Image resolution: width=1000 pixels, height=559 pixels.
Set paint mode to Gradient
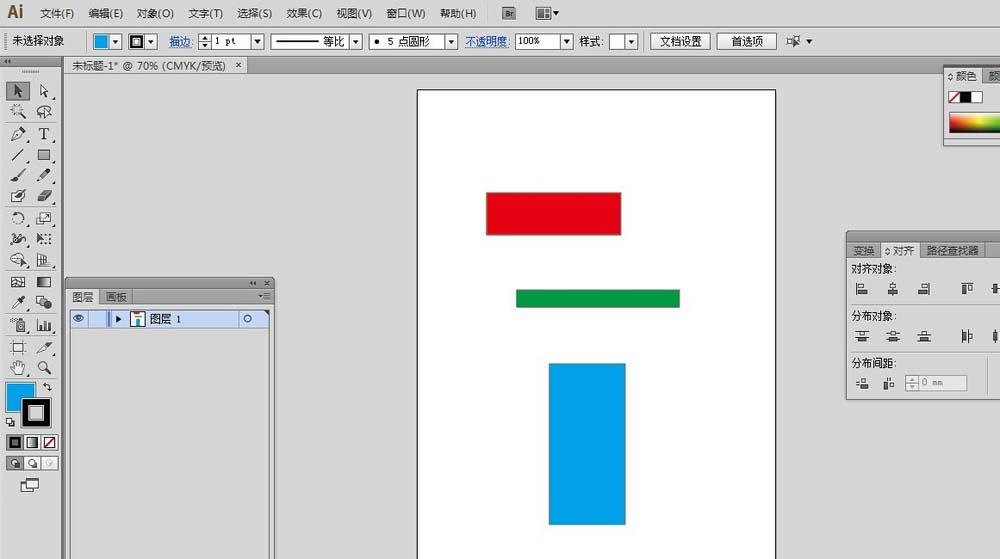click(32, 442)
